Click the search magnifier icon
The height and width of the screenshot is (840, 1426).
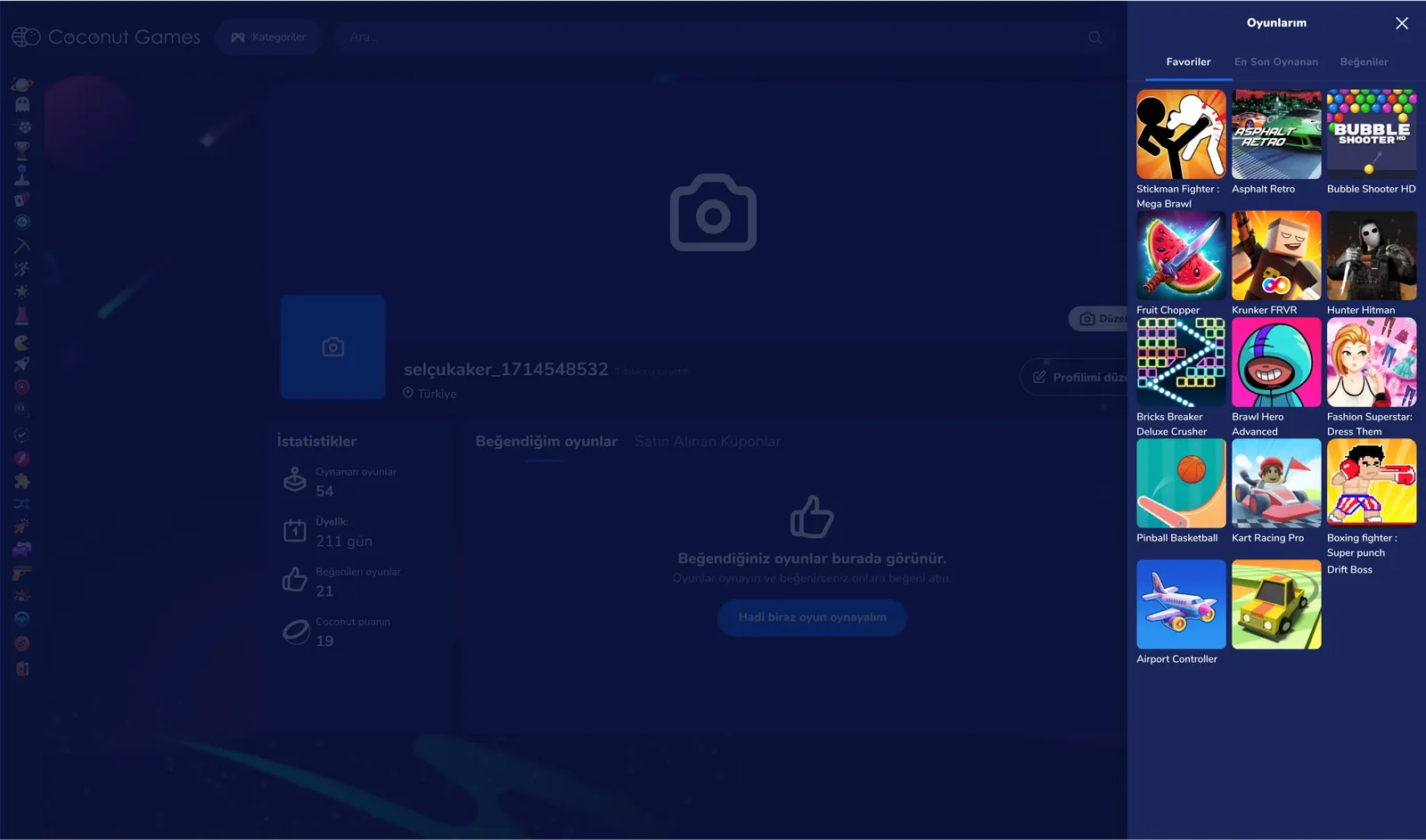coord(1095,37)
